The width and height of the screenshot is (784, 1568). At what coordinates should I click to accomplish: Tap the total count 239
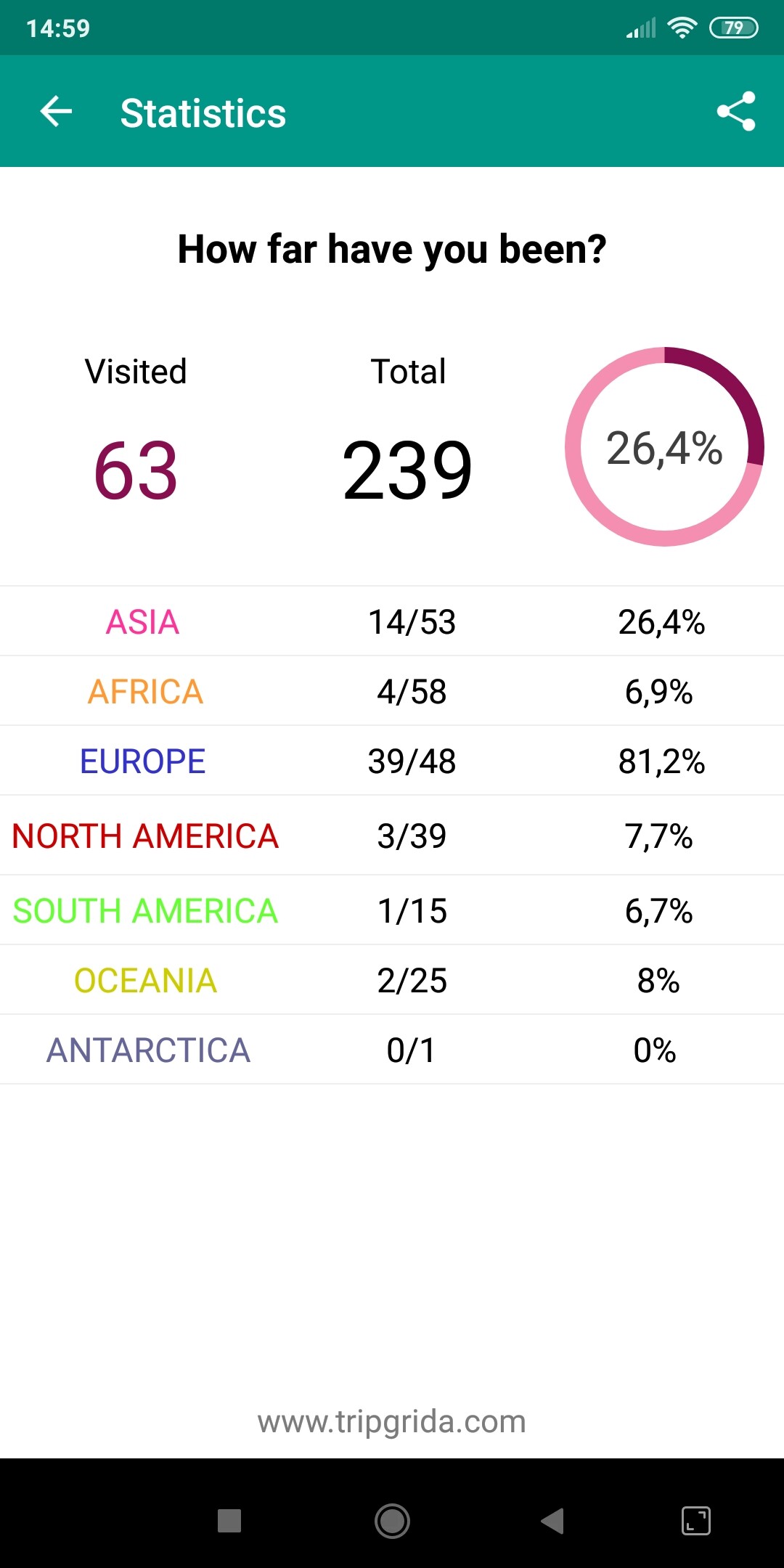pyautogui.click(x=408, y=471)
